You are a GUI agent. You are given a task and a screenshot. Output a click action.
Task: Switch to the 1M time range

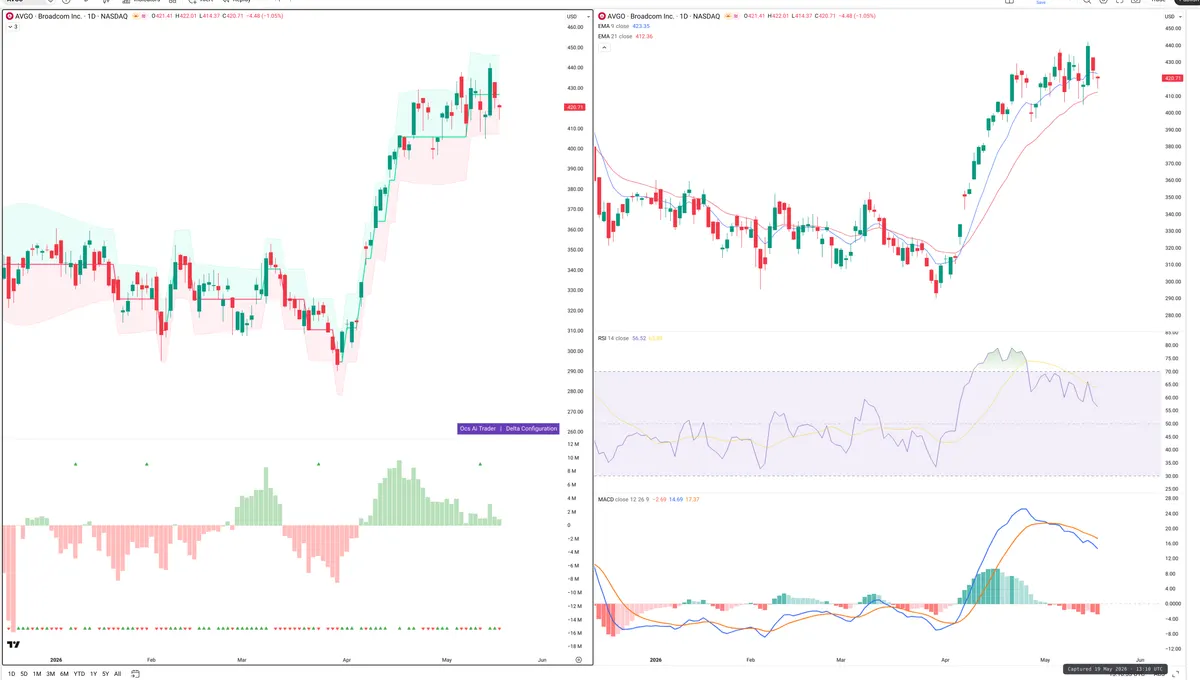pyautogui.click(x=37, y=674)
